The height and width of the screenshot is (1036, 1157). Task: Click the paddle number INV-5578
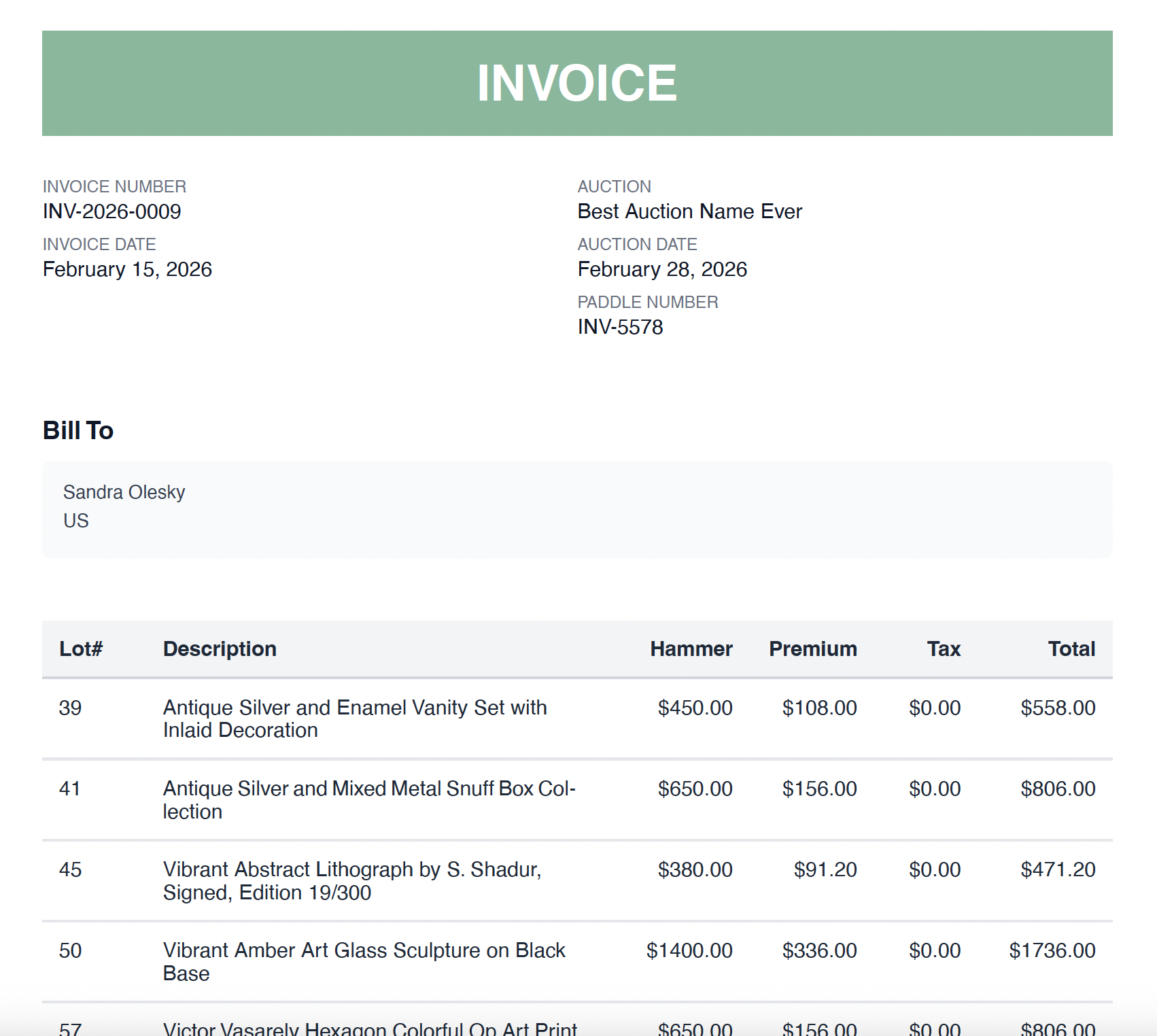[x=619, y=327]
